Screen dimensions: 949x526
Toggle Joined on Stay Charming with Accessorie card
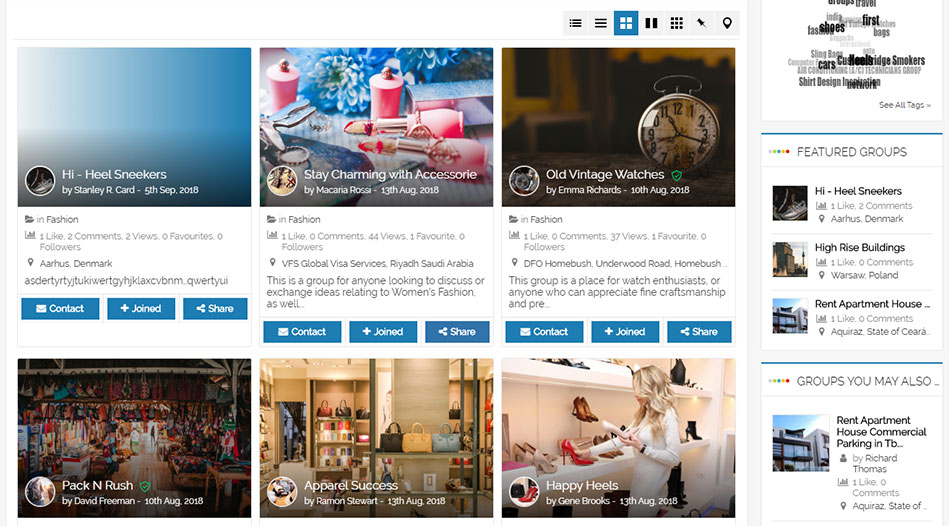pos(383,332)
